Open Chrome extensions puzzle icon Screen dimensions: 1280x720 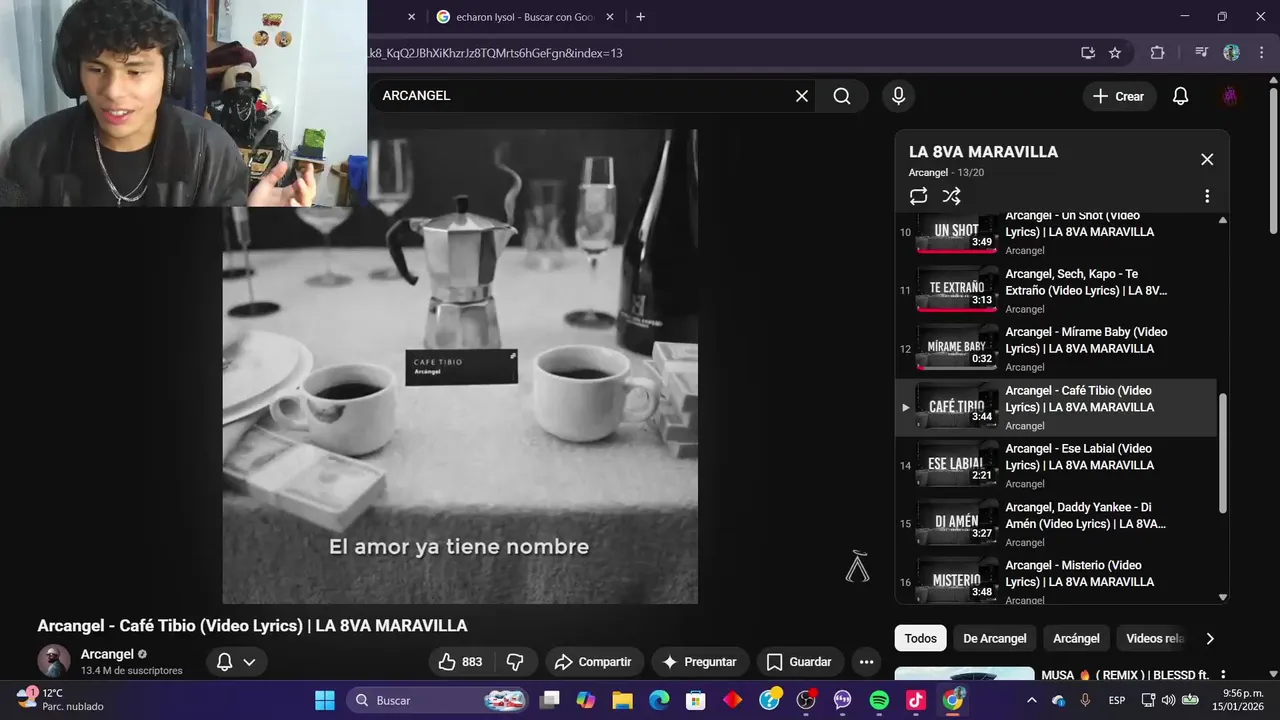(1158, 53)
